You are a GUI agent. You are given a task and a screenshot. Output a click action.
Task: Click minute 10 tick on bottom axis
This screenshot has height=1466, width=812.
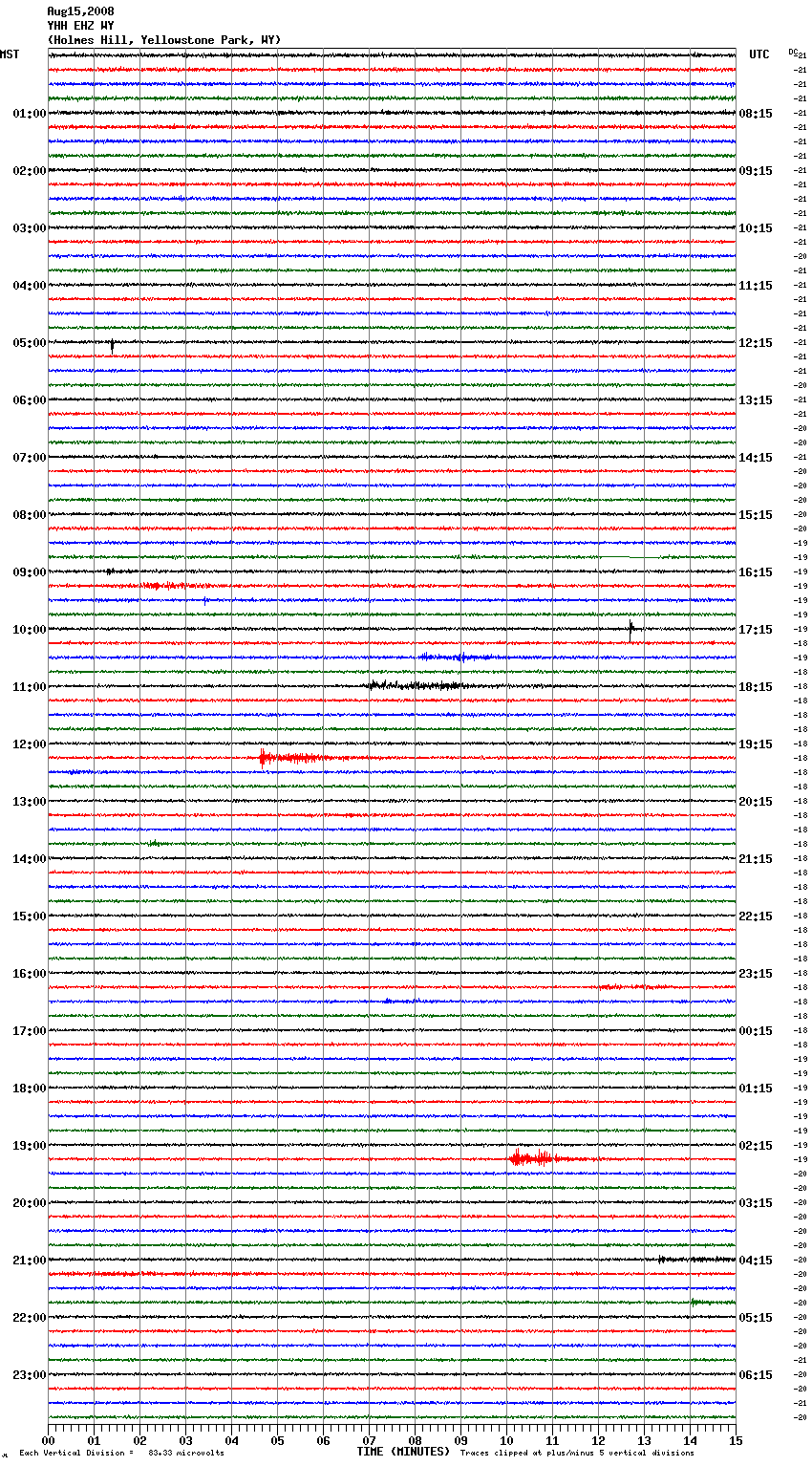click(x=506, y=1440)
